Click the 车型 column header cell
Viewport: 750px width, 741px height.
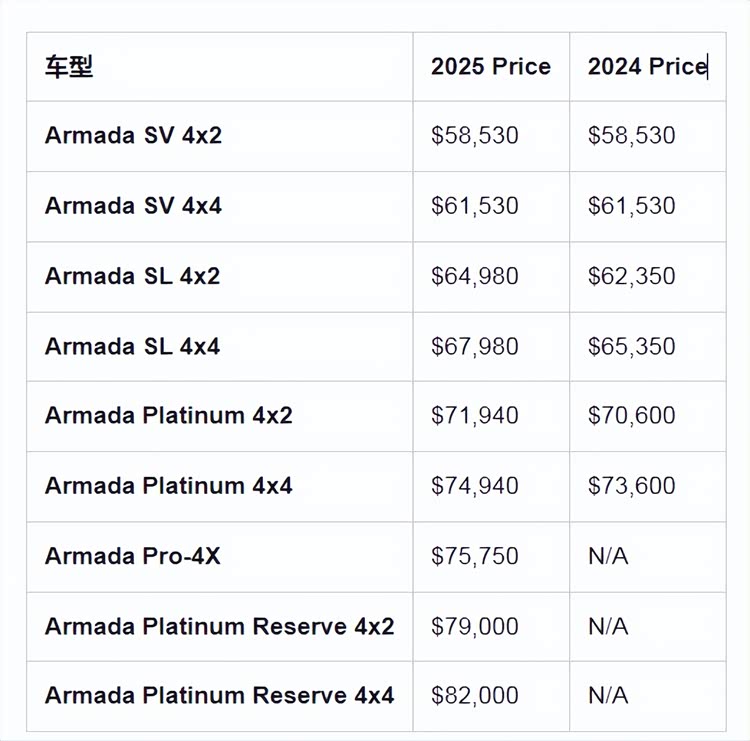(x=69, y=67)
